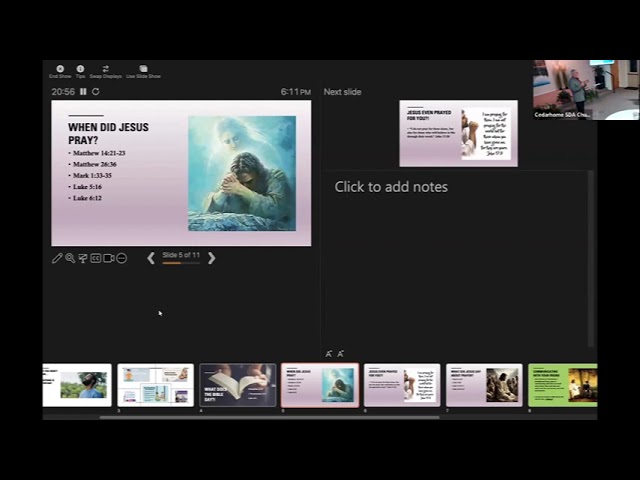Advance to next slide with right arrow
Image resolution: width=640 pixels, height=480 pixels.
[x=211, y=258]
